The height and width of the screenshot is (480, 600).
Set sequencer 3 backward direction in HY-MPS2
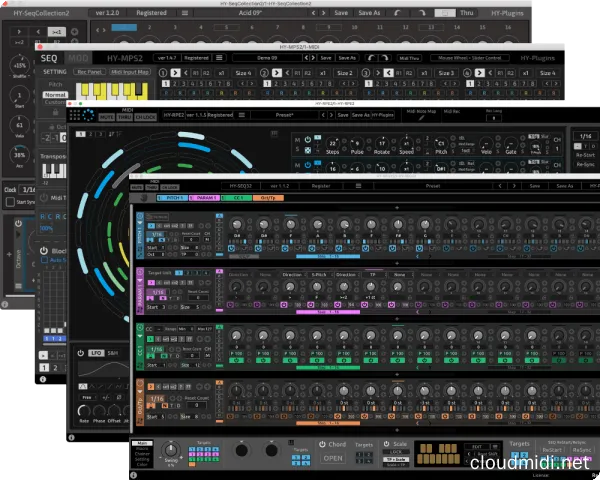(x=388, y=73)
